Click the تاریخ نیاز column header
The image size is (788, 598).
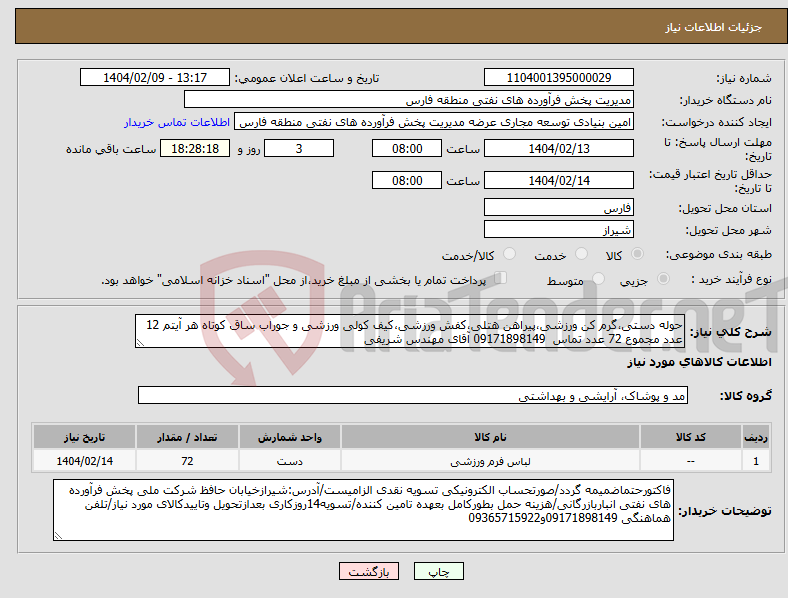pos(84,437)
